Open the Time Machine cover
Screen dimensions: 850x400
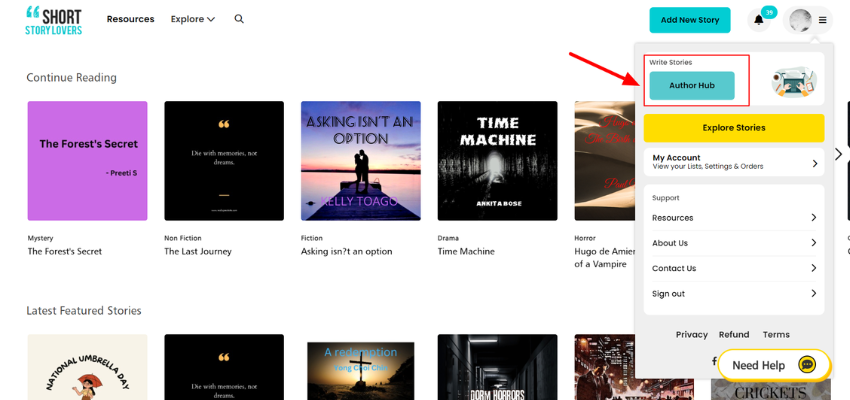coord(498,161)
